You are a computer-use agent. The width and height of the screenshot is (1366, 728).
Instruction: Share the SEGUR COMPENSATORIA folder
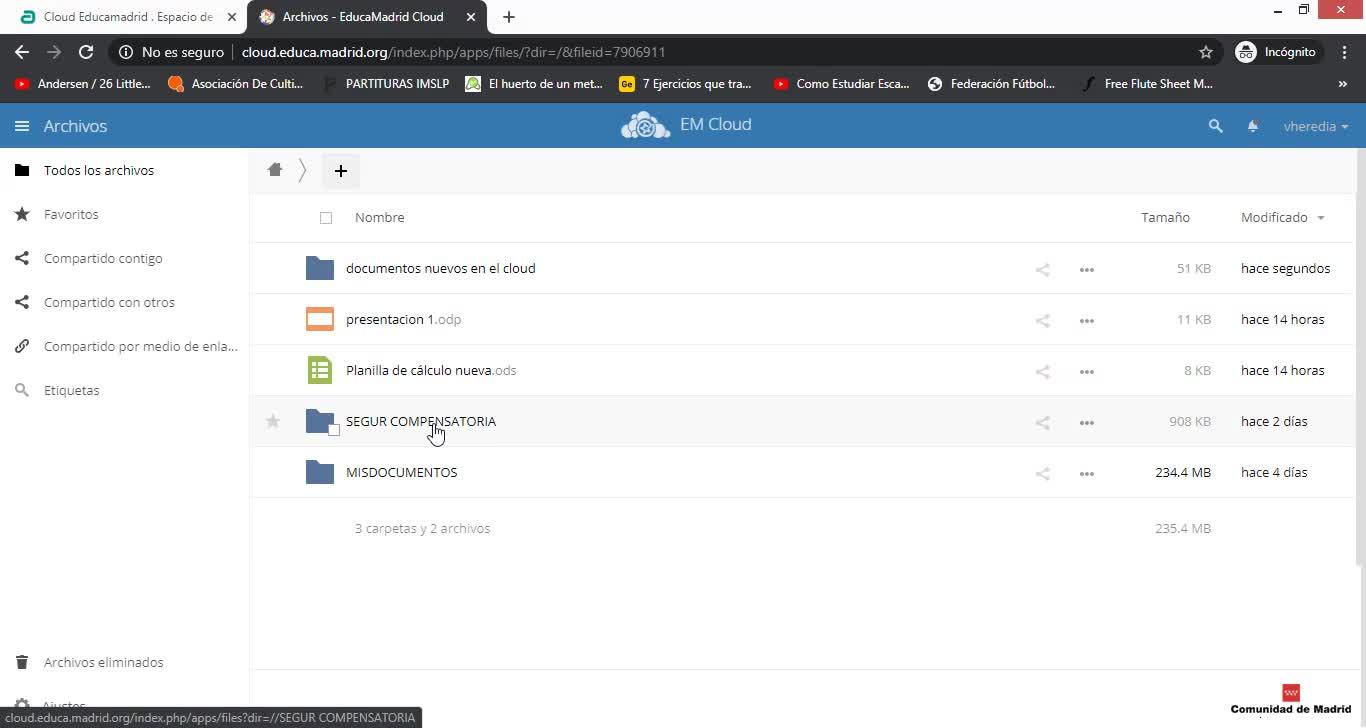point(1042,422)
